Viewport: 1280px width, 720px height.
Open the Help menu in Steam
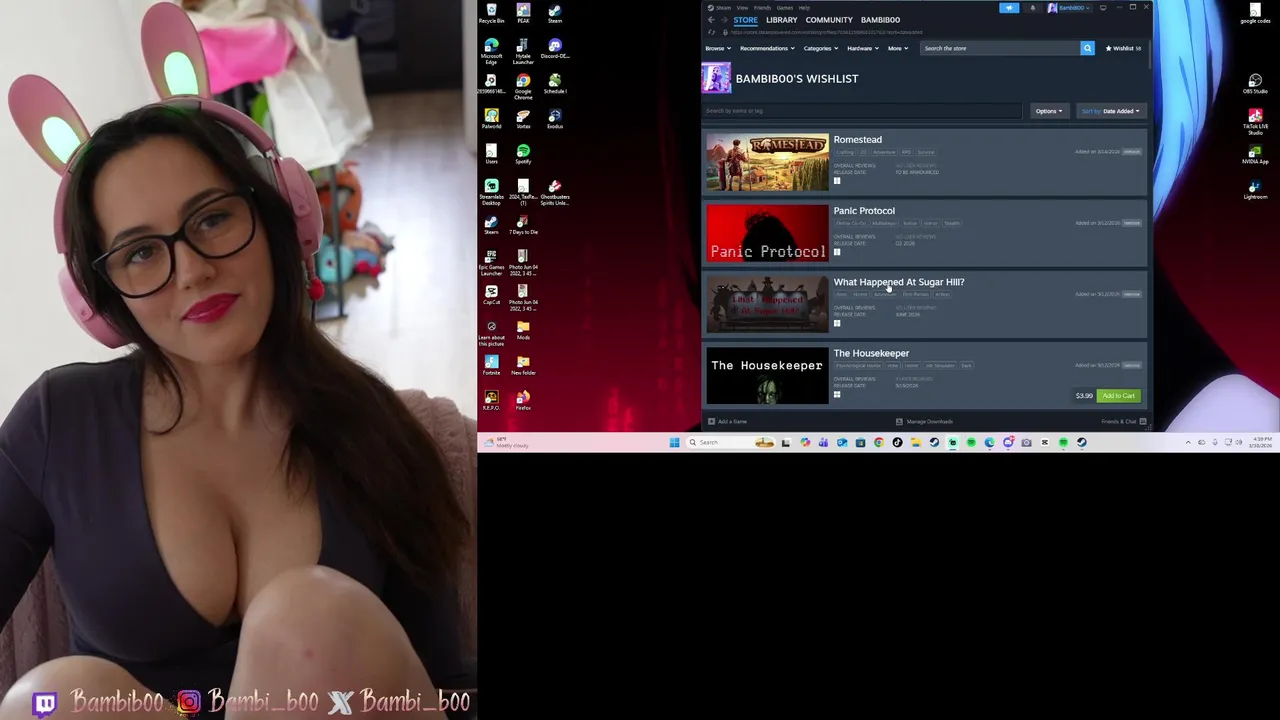click(x=804, y=8)
